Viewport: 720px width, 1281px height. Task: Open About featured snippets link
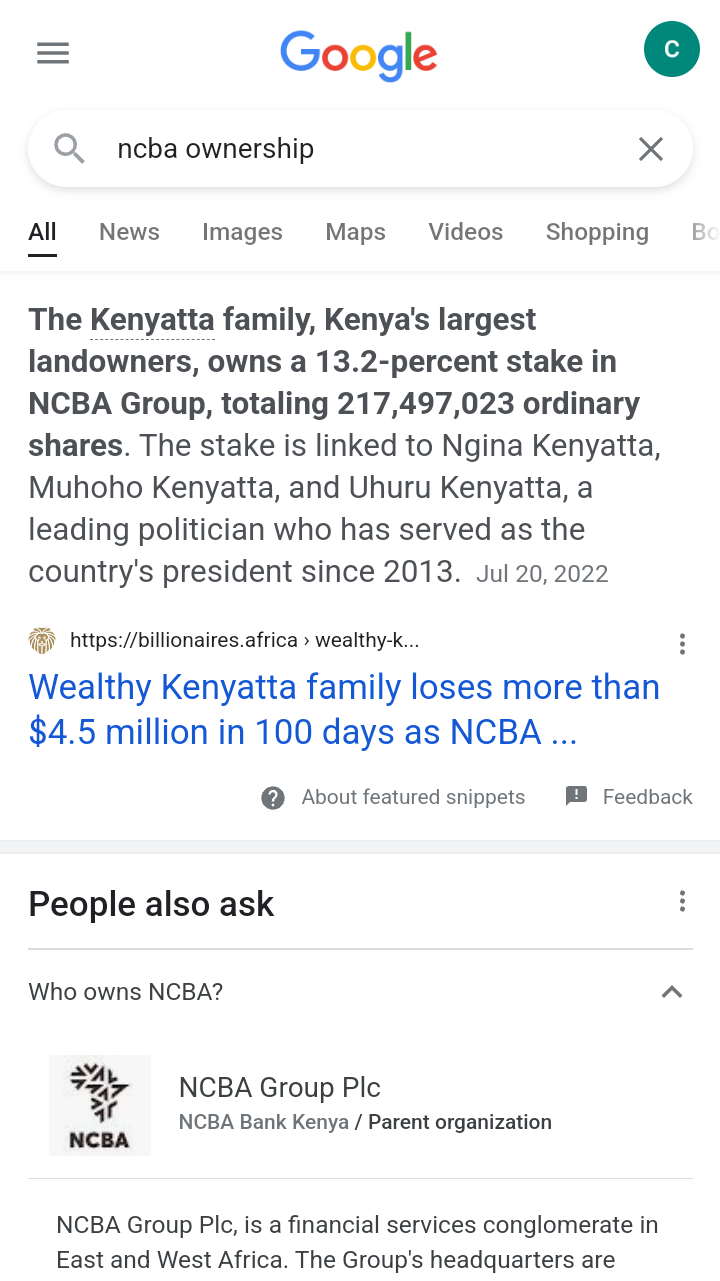[413, 797]
